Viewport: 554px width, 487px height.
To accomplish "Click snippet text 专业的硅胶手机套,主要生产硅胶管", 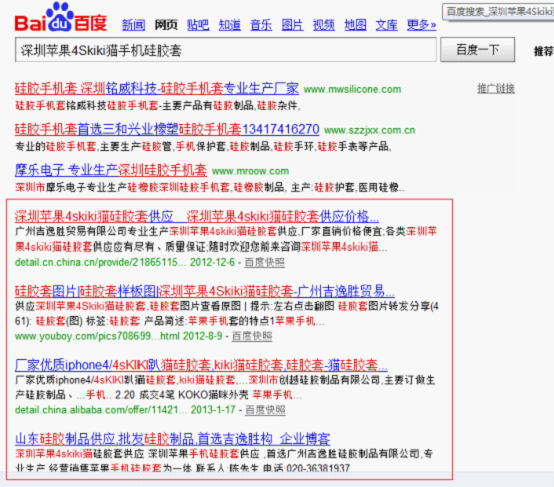I will [x=94, y=146].
